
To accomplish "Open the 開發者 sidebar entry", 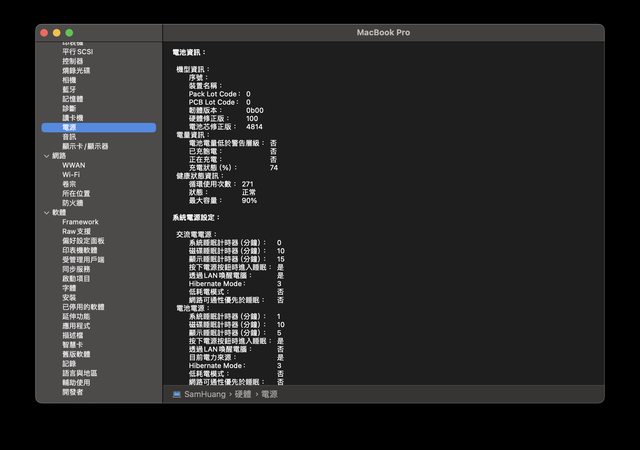I will pyautogui.click(x=73, y=392).
